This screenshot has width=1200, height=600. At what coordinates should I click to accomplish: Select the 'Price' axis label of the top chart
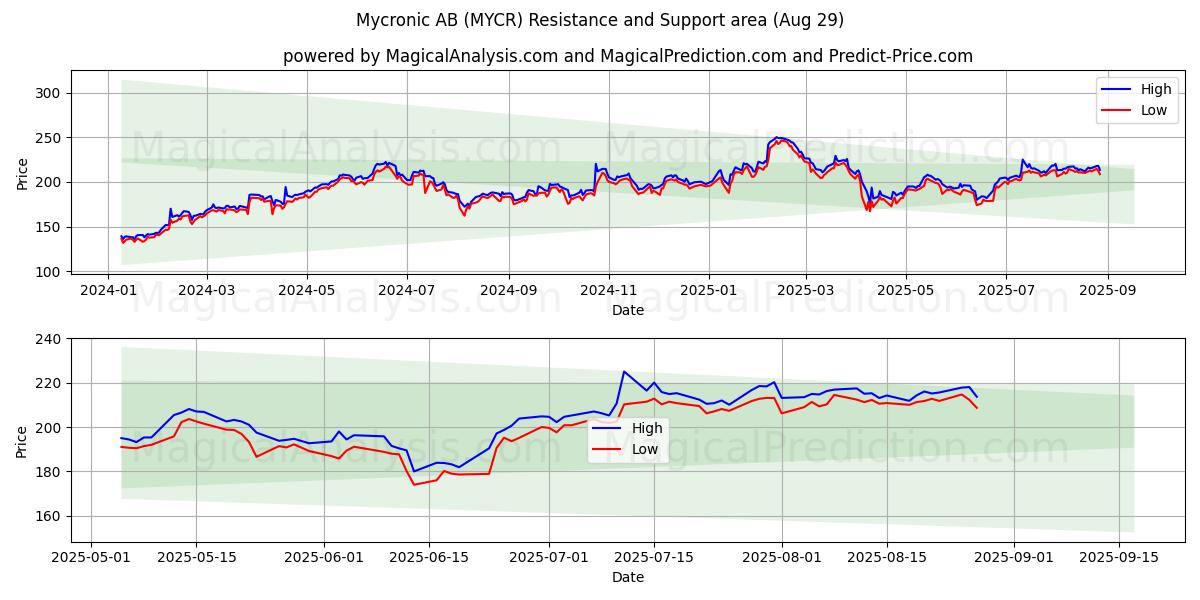coord(22,173)
